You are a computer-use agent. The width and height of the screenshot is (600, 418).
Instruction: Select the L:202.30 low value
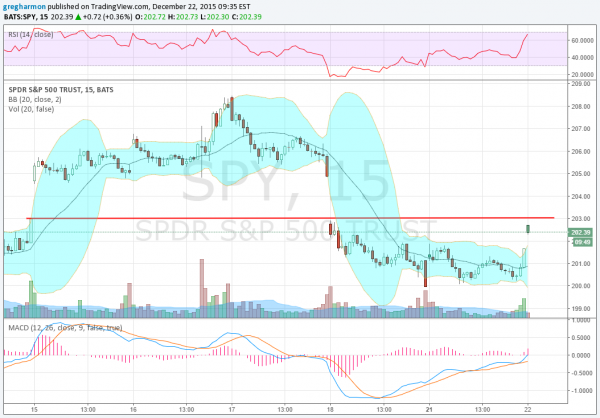tap(216, 17)
